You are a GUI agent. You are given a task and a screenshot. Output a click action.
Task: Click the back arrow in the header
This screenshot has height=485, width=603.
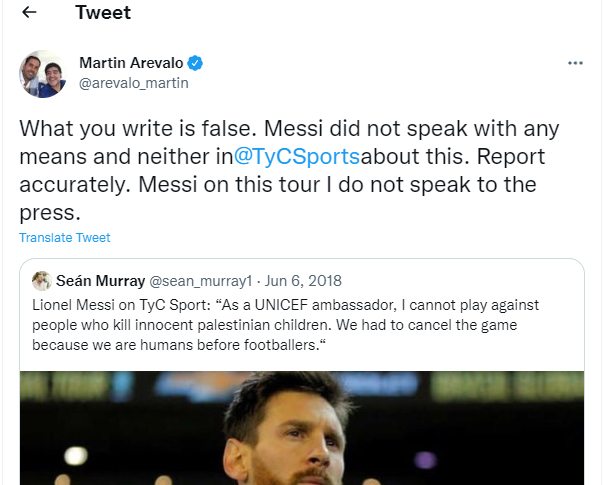[29, 13]
